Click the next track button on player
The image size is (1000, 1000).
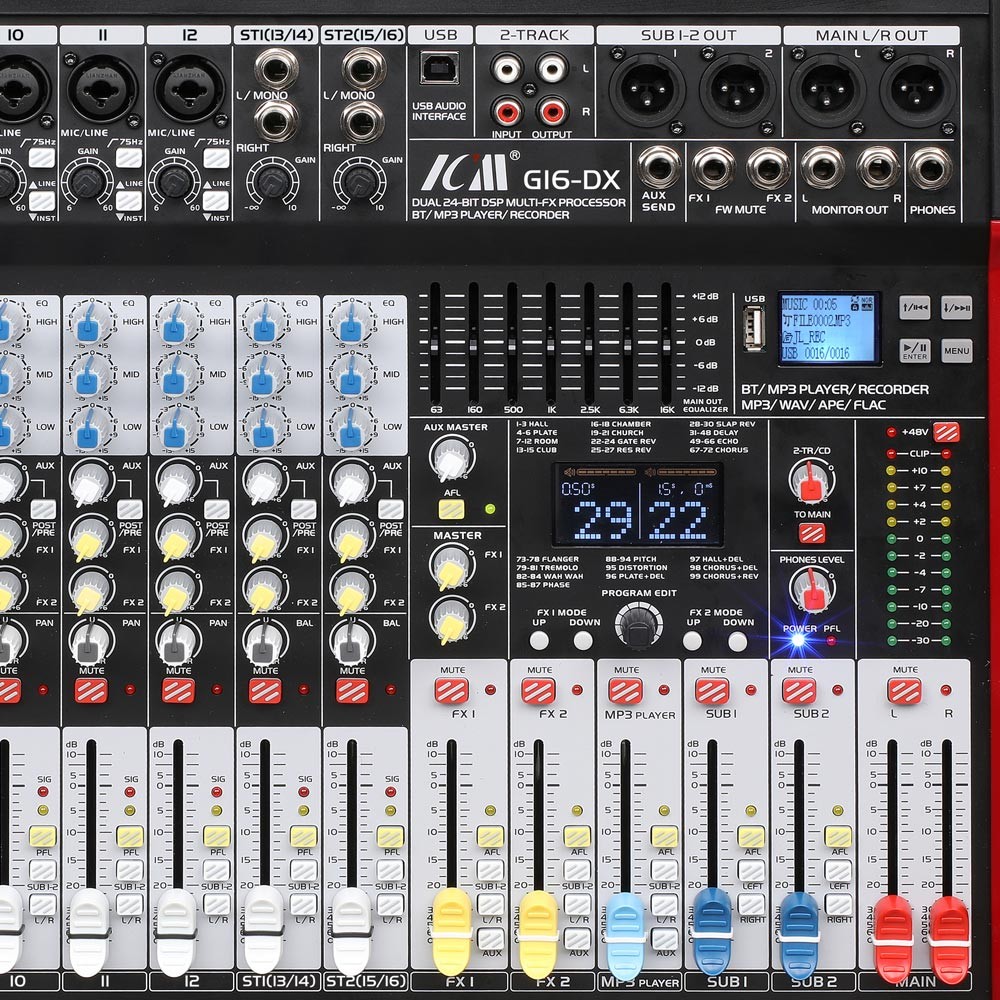click(x=957, y=307)
